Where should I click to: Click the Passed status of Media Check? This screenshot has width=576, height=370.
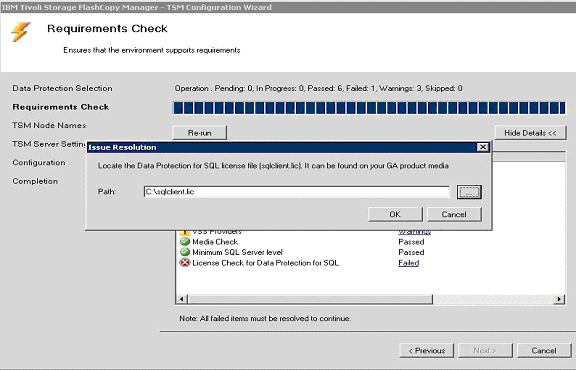pyautogui.click(x=411, y=242)
